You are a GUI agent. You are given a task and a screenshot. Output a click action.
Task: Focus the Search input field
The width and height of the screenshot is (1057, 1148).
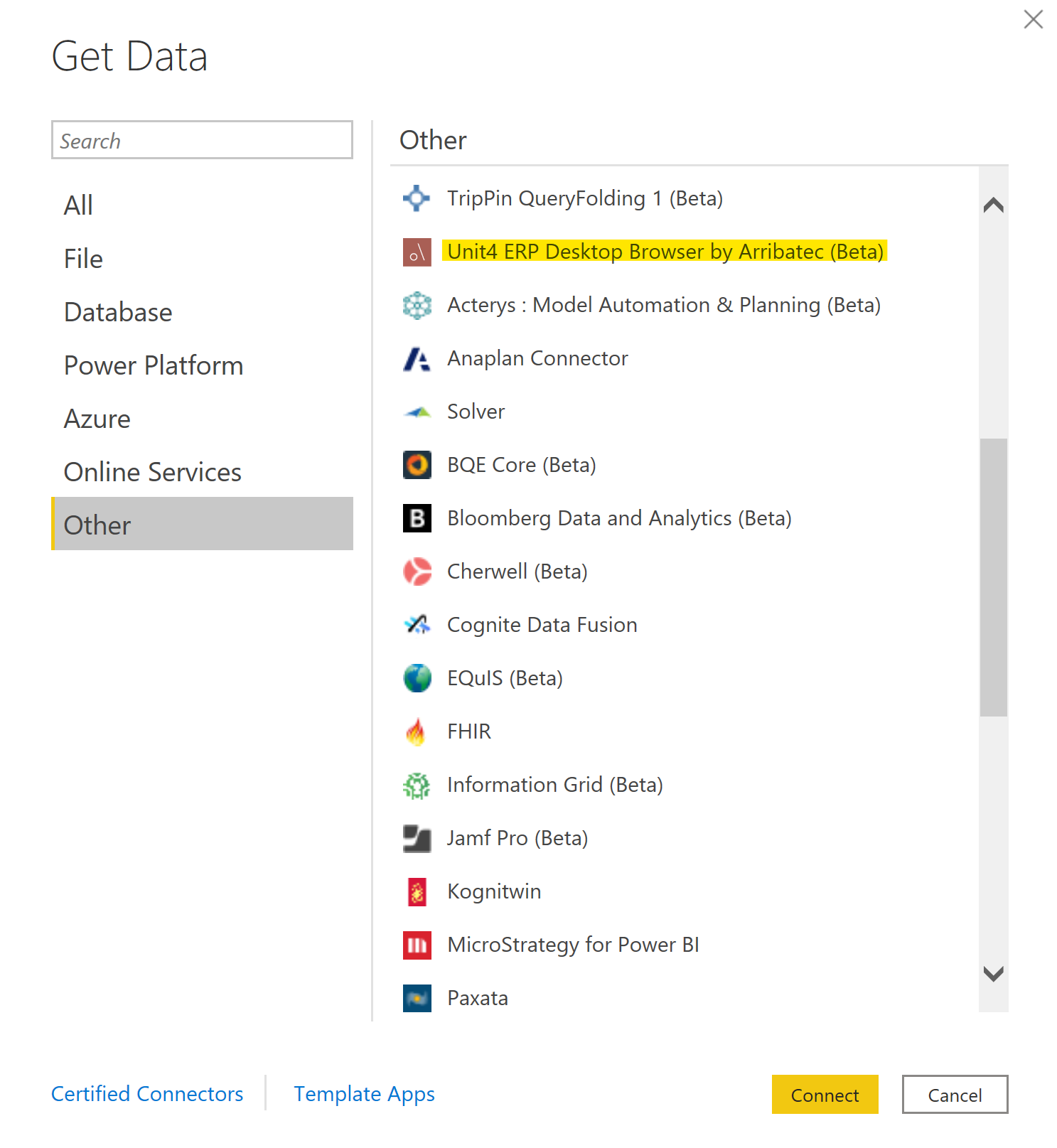tap(202, 140)
